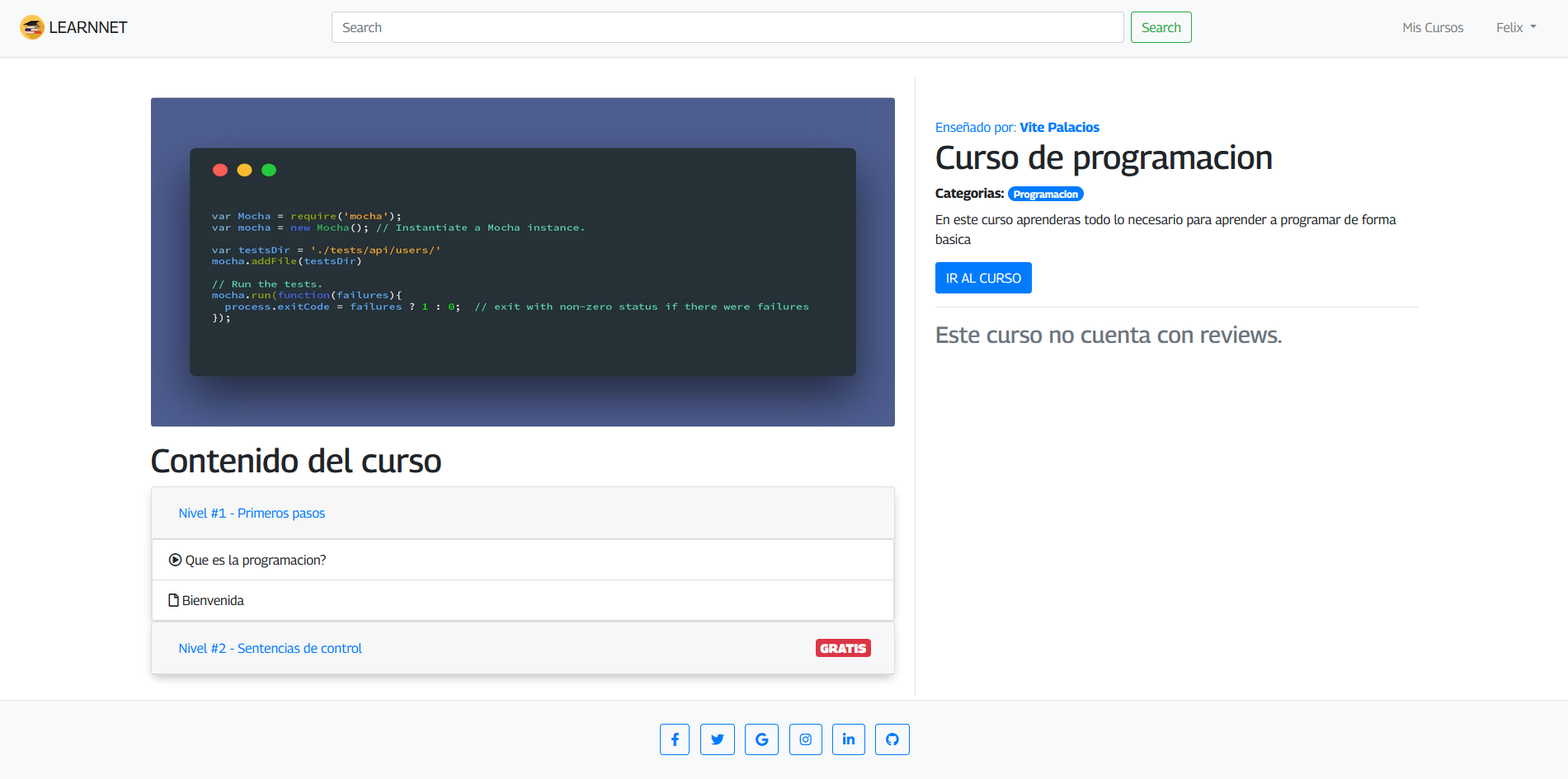This screenshot has height=779, width=1568.
Task: Open the Felix user dropdown
Action: [x=1515, y=27]
